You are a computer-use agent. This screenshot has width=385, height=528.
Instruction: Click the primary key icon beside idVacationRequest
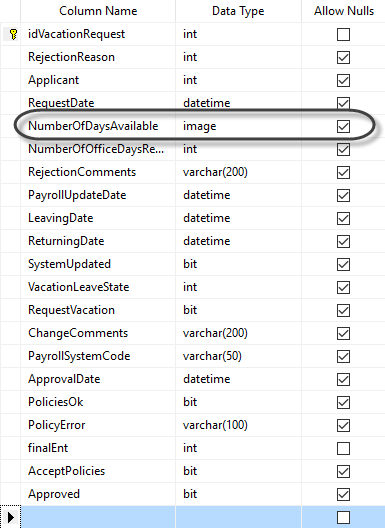(x=13, y=34)
